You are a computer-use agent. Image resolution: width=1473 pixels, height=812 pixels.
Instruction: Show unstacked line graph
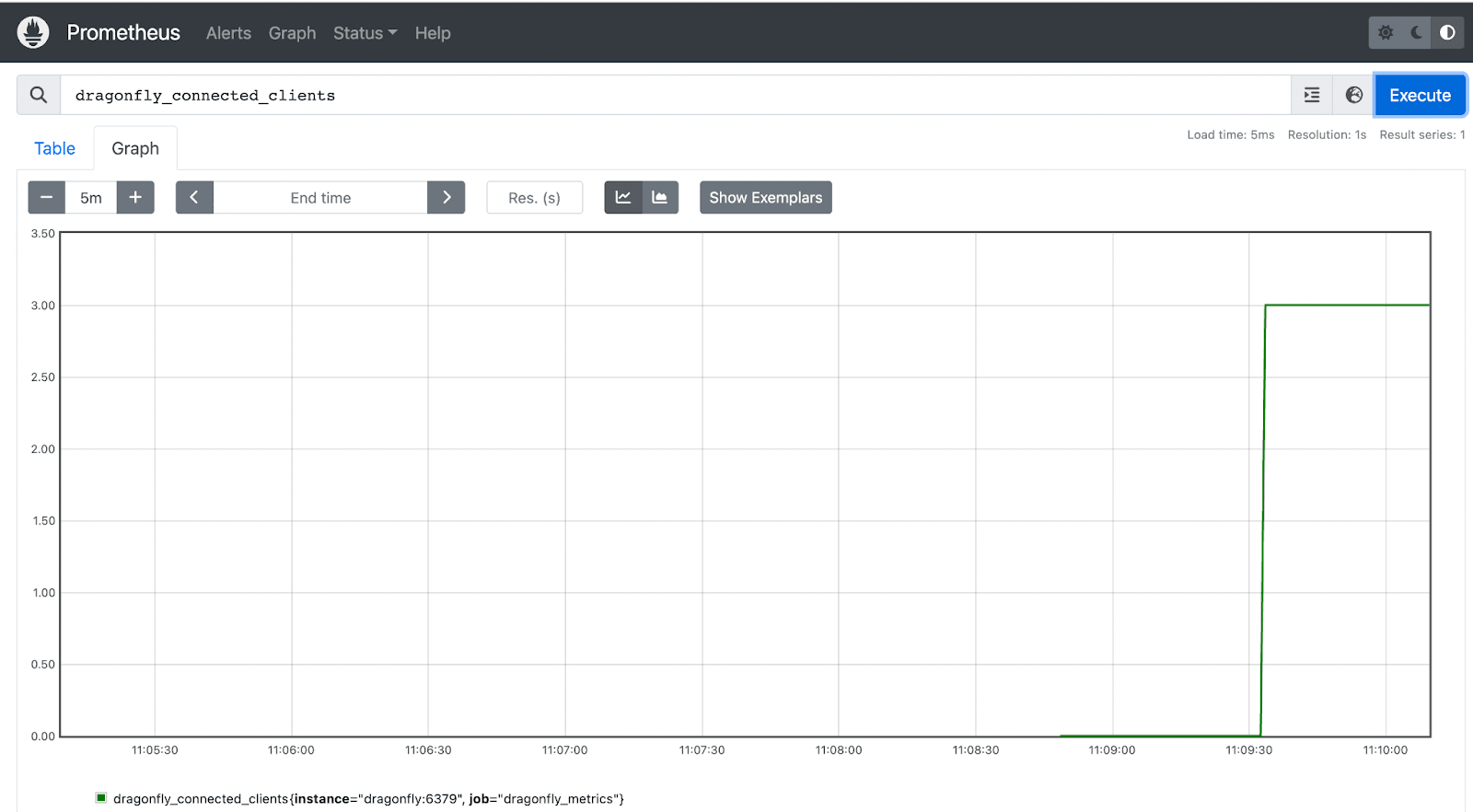623,197
